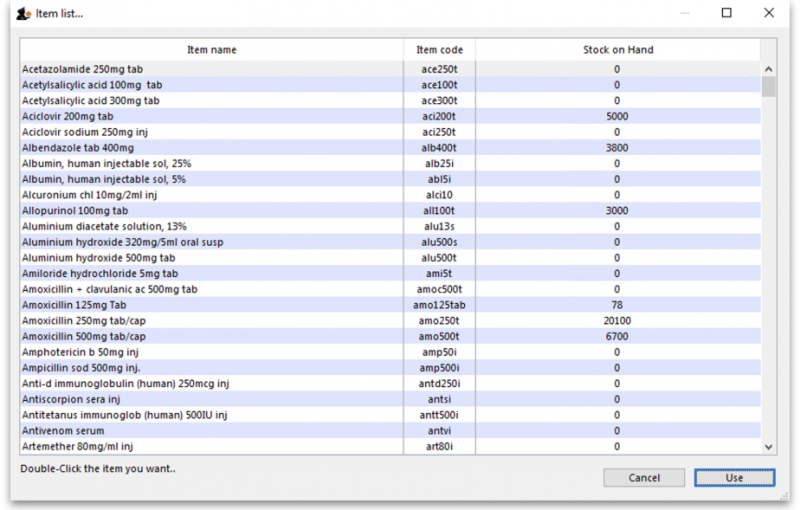This screenshot has height=510, width=800.
Task: Choose Allopurinol 100mg tab item
Action: pos(75,211)
